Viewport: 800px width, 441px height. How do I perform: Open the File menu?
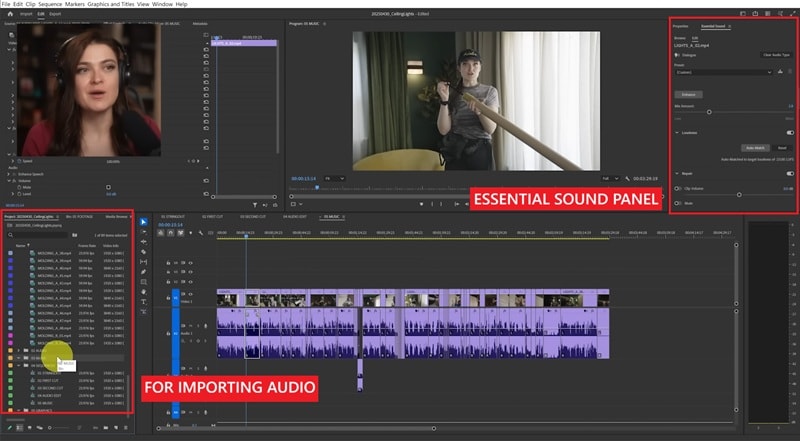pos(6,4)
